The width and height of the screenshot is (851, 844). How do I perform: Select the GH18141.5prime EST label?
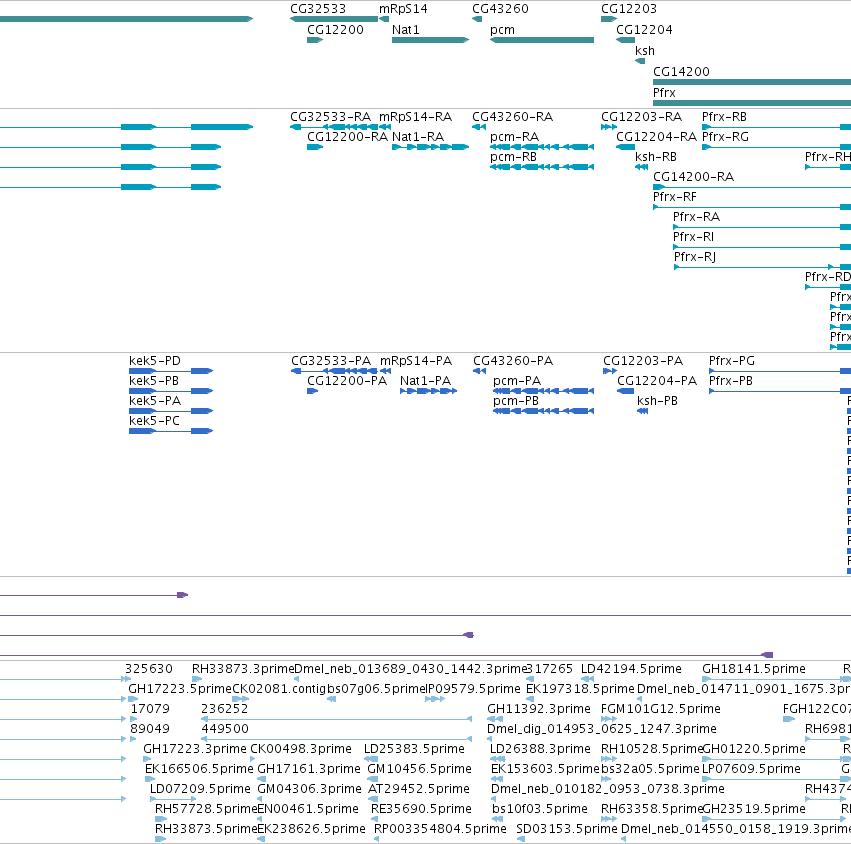tap(754, 669)
